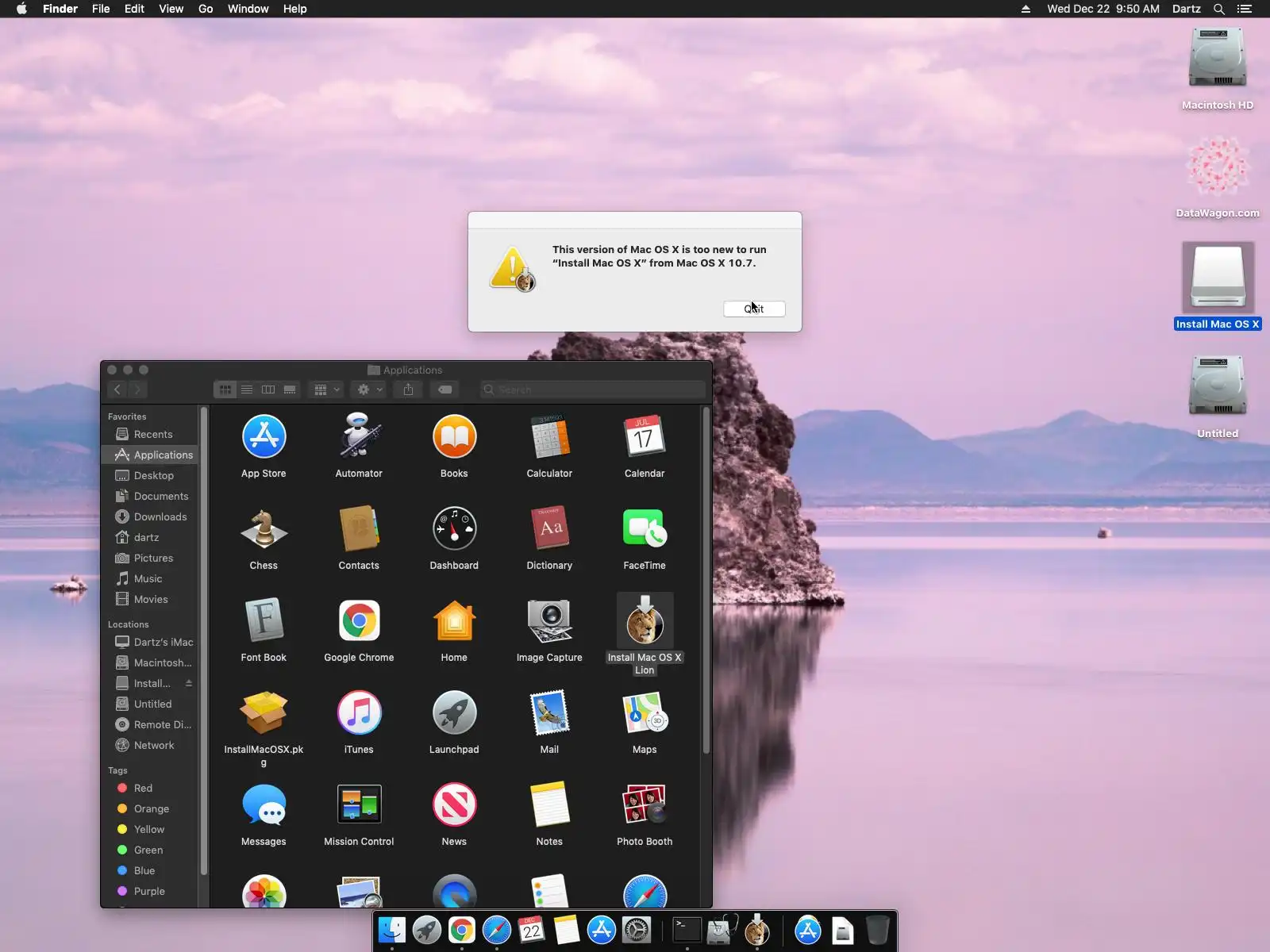Select the News app icon

pos(454,804)
